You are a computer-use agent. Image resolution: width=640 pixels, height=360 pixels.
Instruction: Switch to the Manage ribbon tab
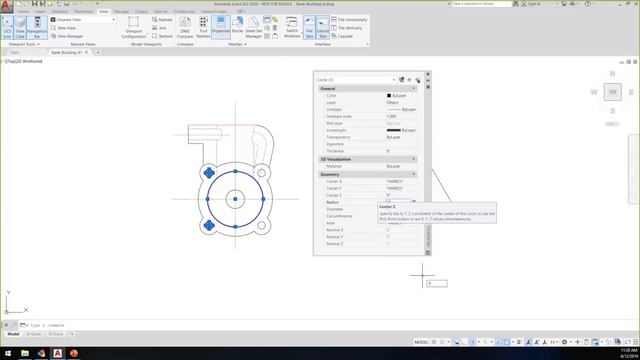(x=121, y=11)
